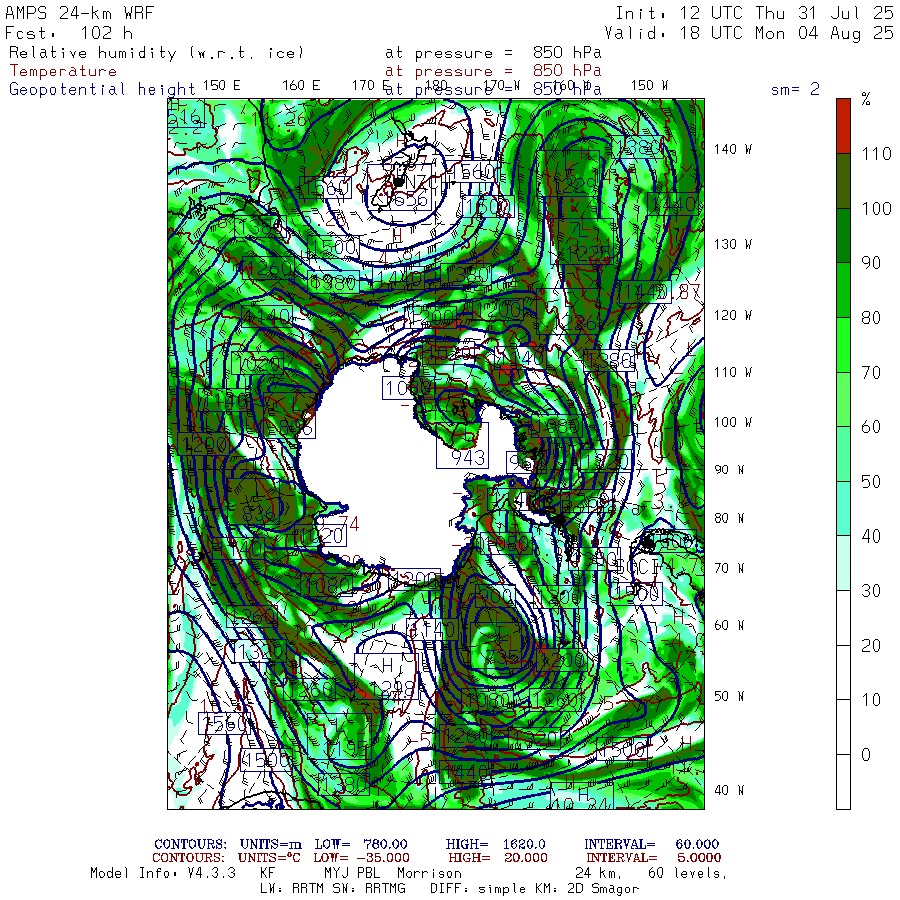This screenshot has width=900, height=900.
Task: Click the 'UNITS=m' blue contour units text
Action: (271, 844)
